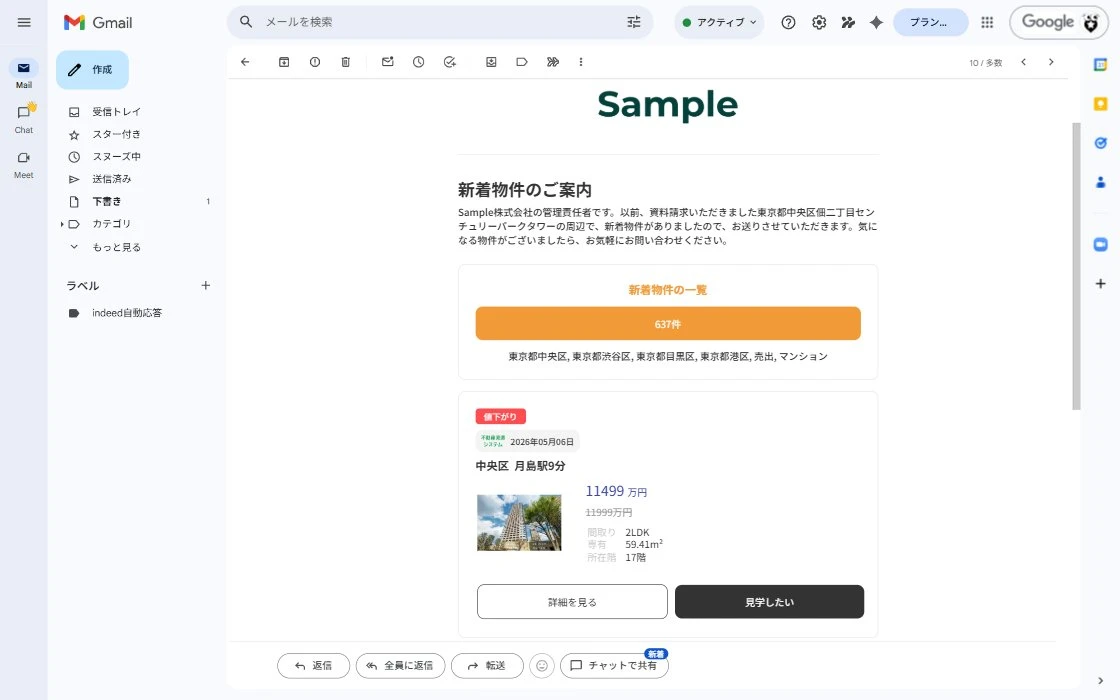Open the プラン plan upgrade button
Viewport: 1120px width, 700px height.
930,22
